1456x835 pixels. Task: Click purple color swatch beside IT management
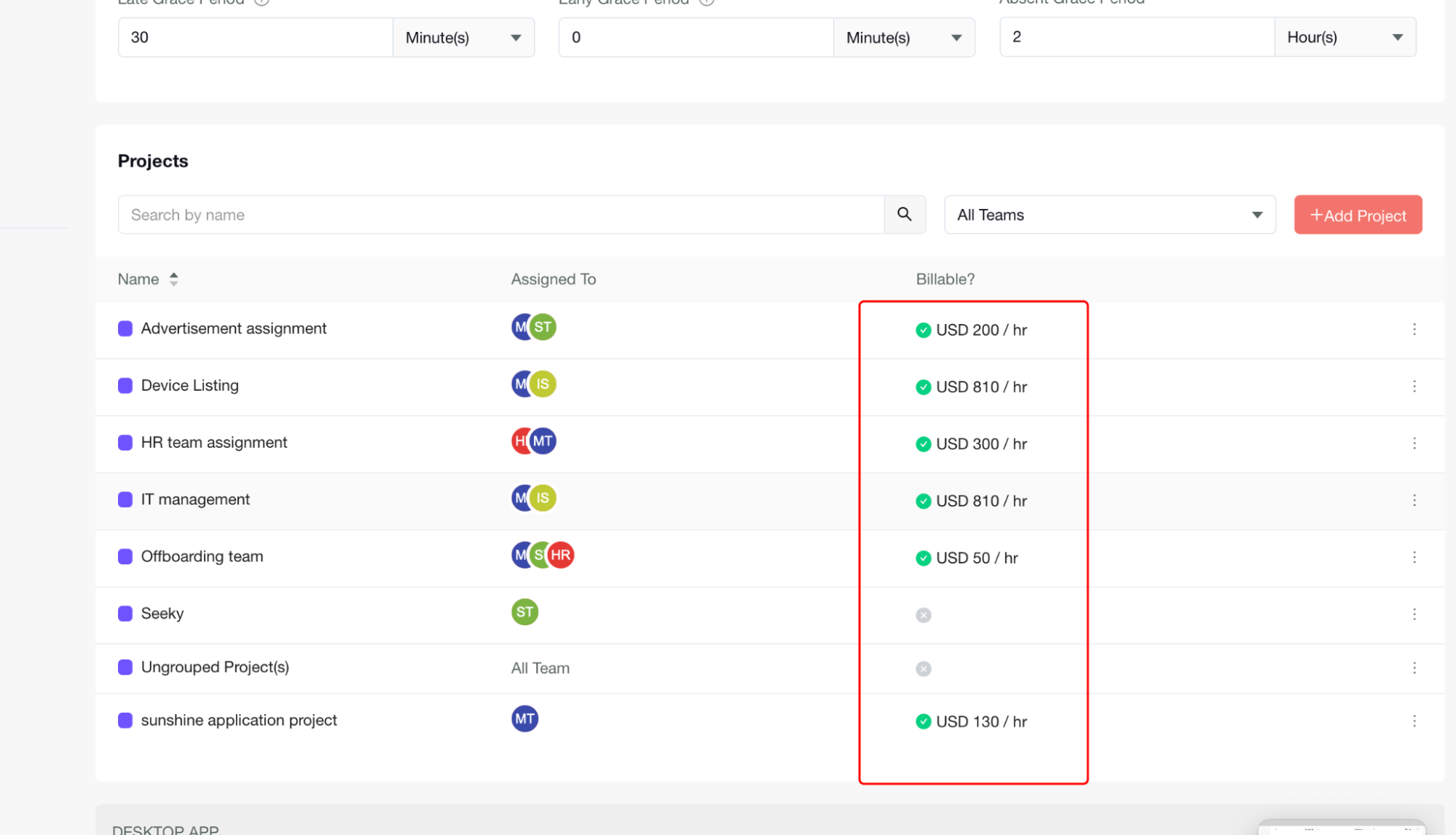coord(125,499)
